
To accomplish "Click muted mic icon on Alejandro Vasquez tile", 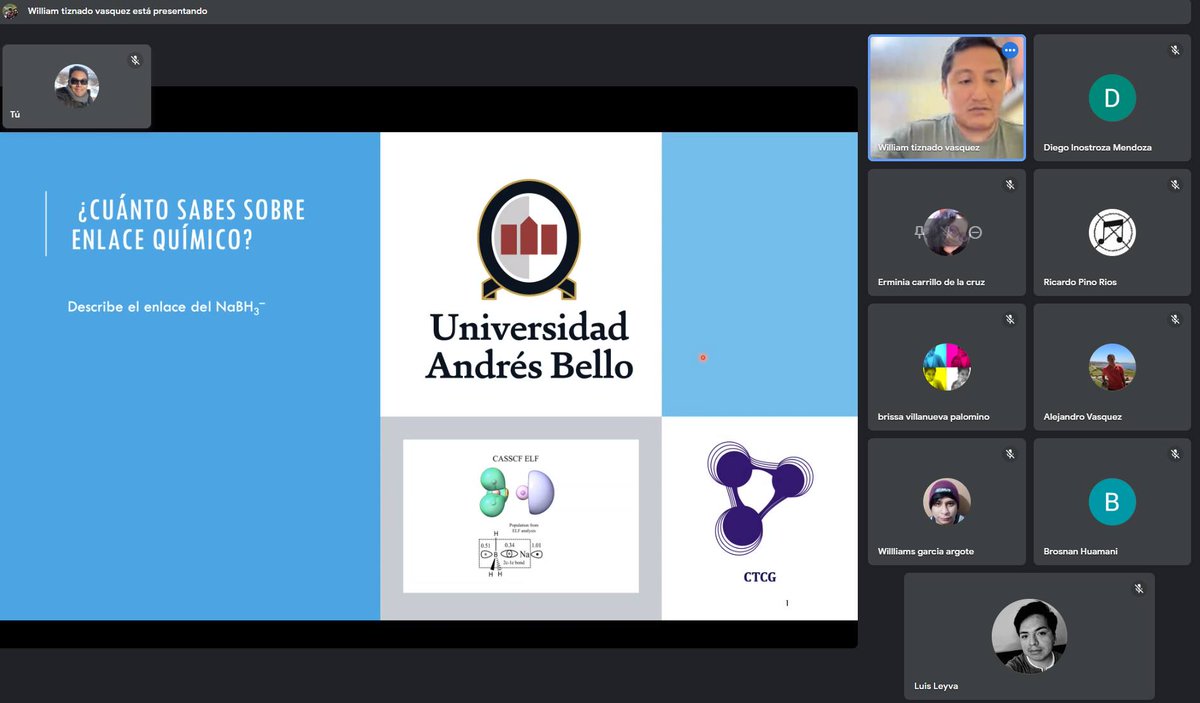I will [1175, 320].
